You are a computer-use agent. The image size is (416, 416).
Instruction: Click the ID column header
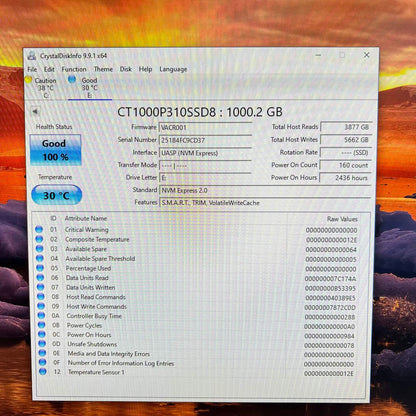tap(53, 218)
